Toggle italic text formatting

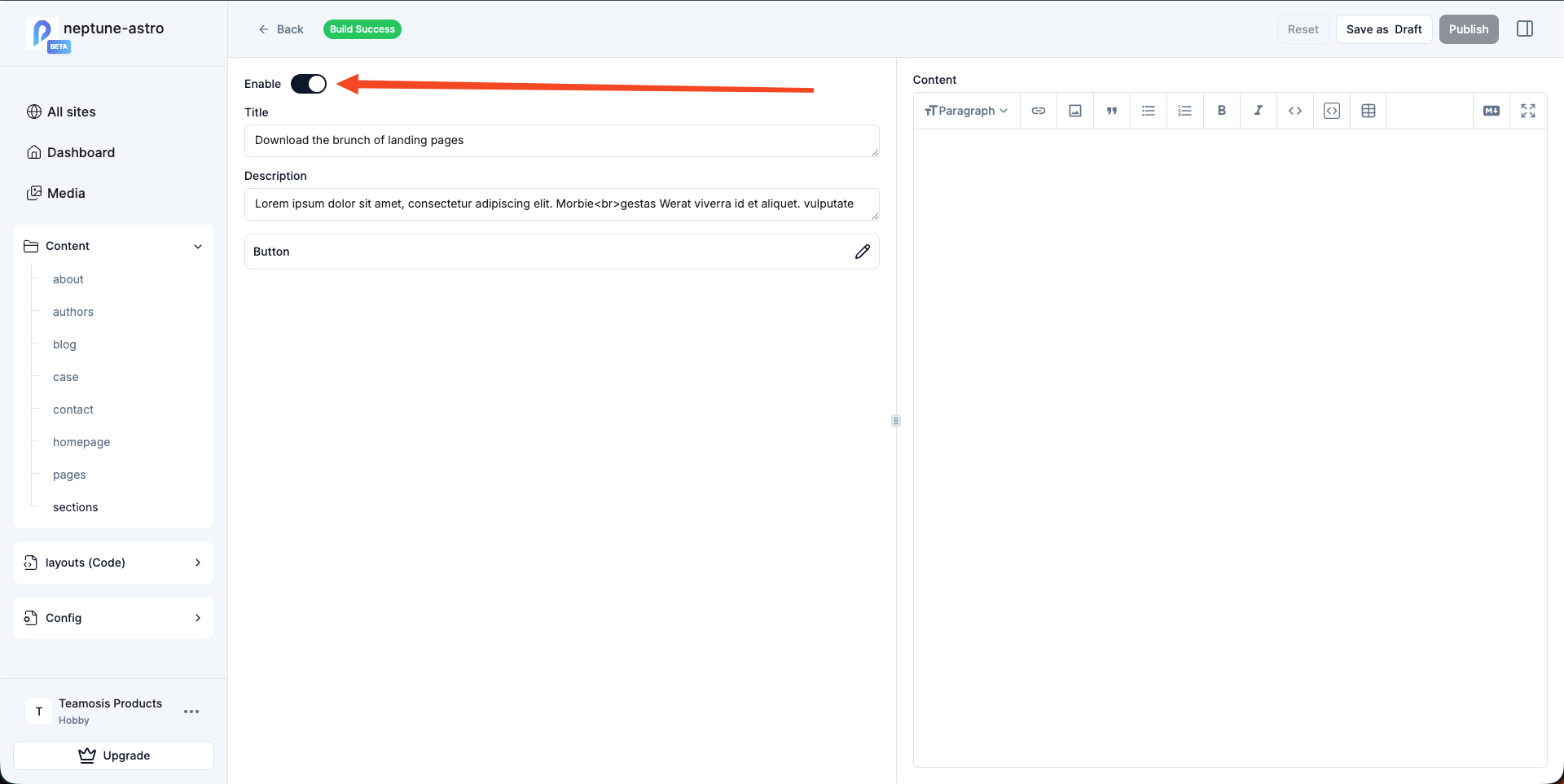[1258, 110]
